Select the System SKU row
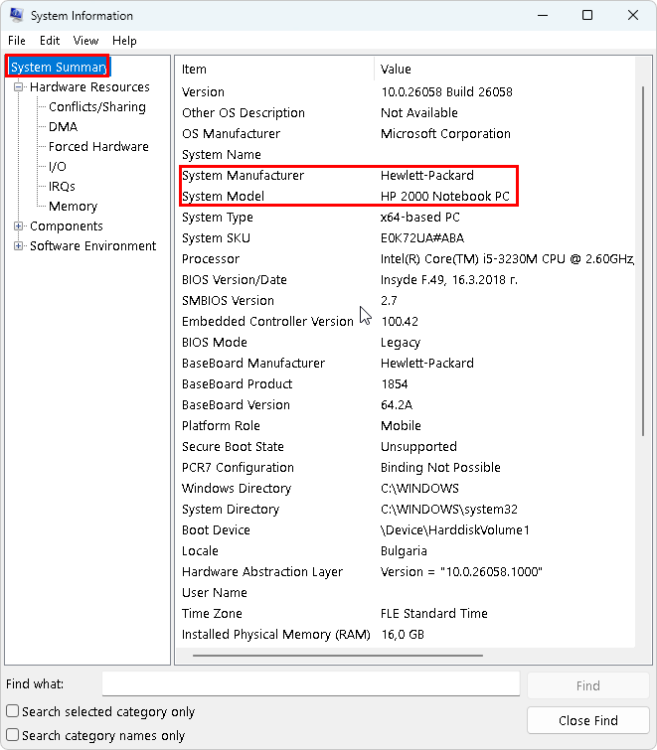The height and width of the screenshot is (750, 657). [x=405, y=238]
